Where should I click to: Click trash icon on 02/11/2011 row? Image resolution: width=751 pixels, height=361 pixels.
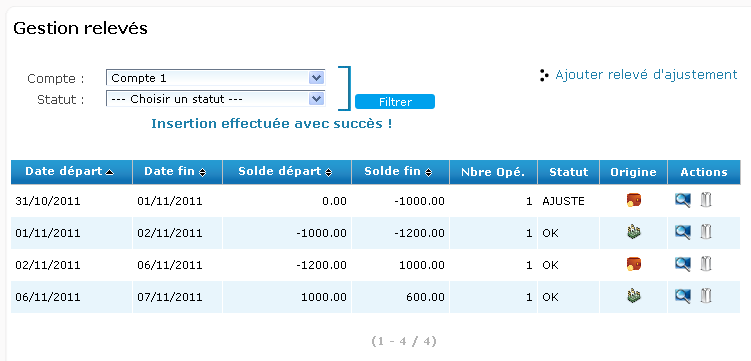tap(705, 264)
